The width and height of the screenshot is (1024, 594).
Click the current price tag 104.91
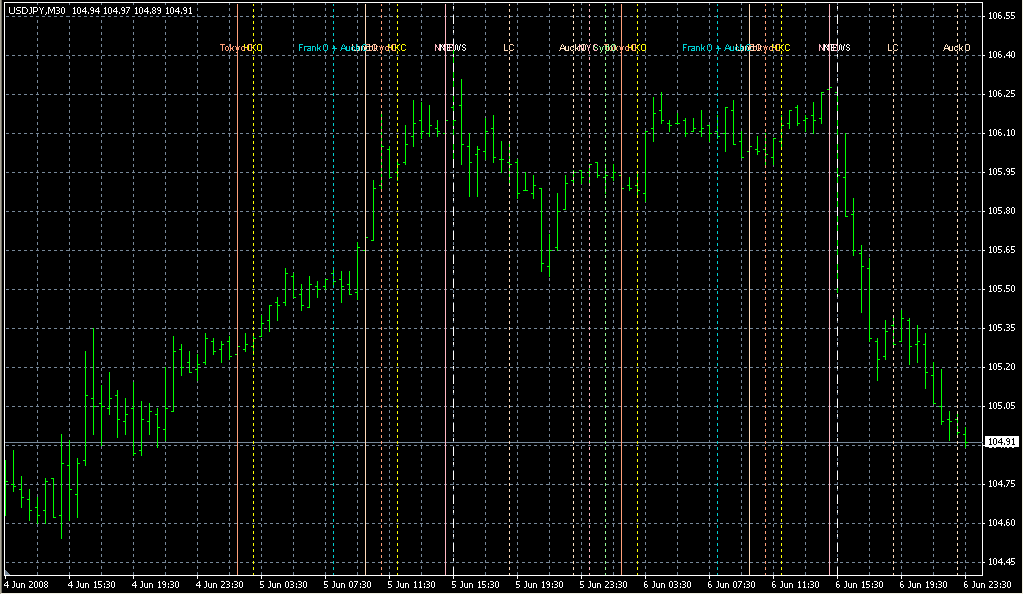1001,442
